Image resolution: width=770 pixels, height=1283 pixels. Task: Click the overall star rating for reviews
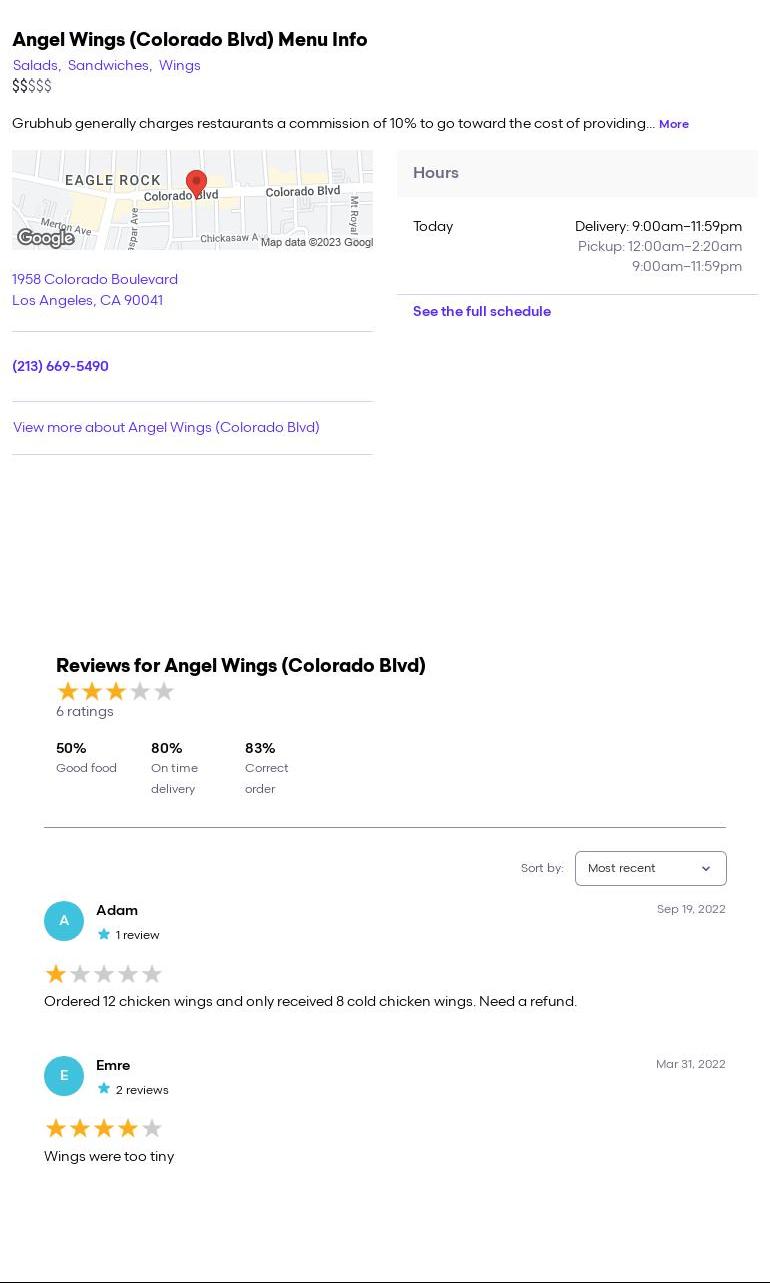pos(116,691)
